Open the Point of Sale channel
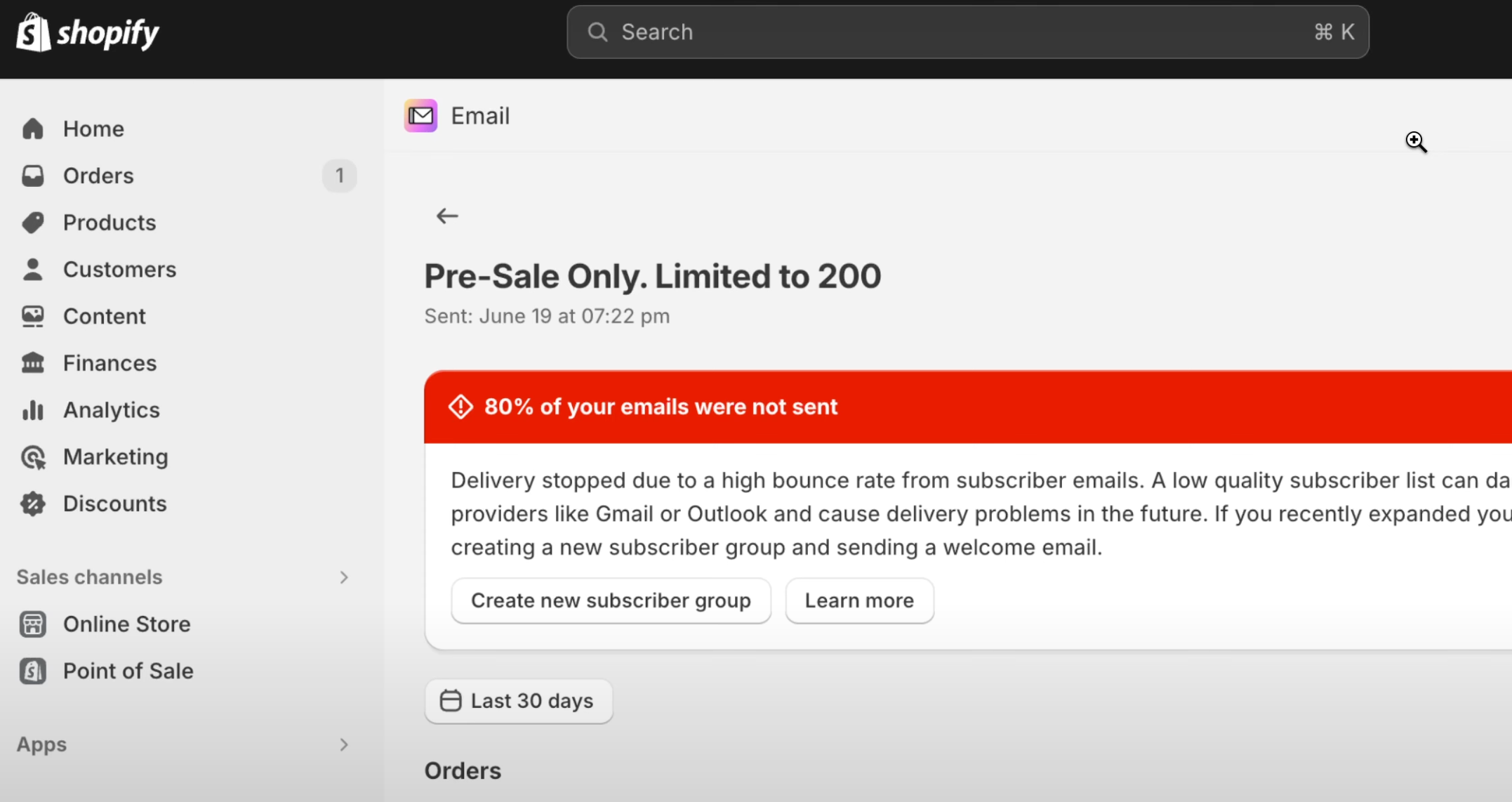Viewport: 1512px width, 802px height. pyautogui.click(x=128, y=670)
